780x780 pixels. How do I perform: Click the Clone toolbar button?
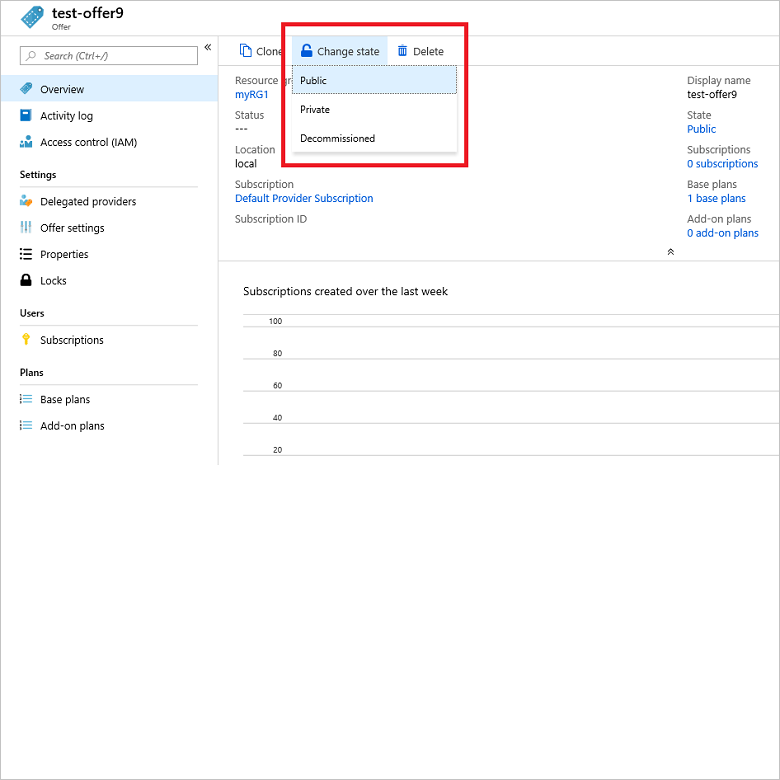pyautogui.click(x=261, y=51)
